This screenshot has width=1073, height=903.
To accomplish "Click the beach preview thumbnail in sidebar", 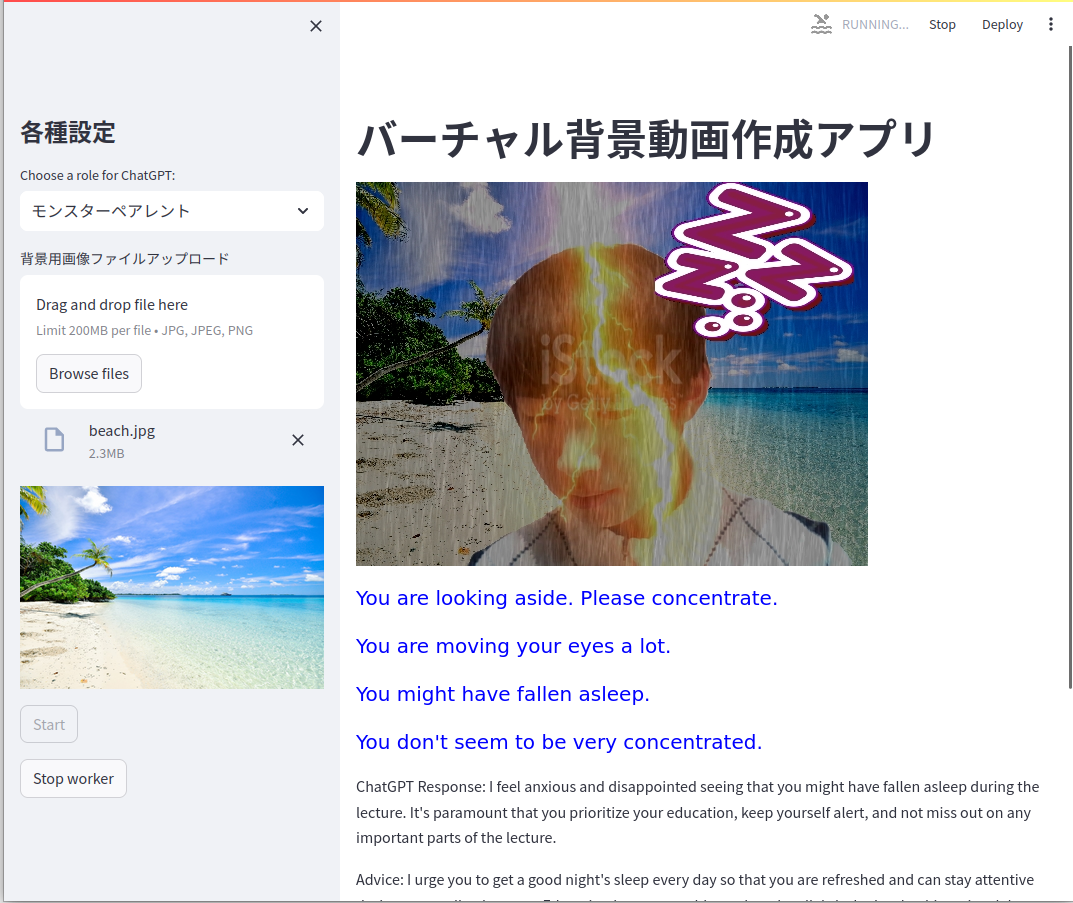I will click(x=172, y=587).
